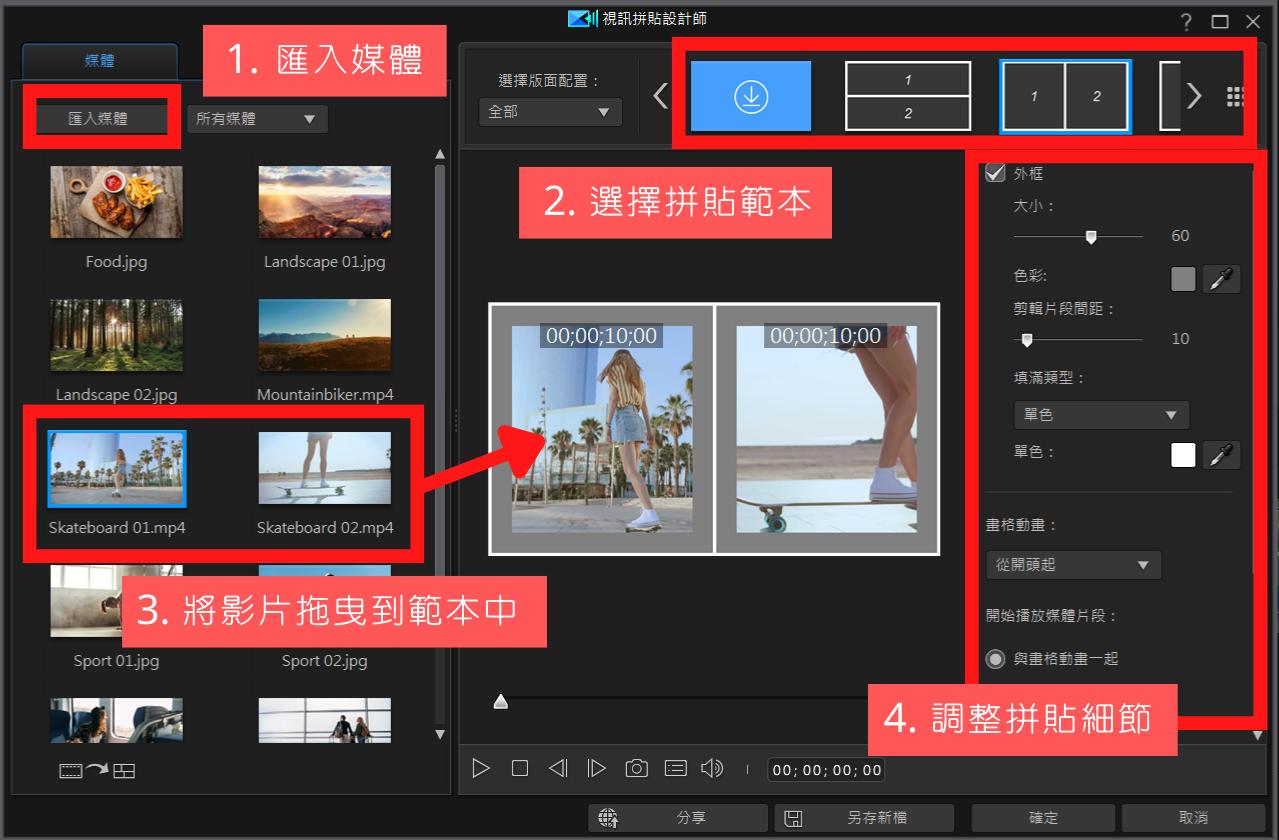Click the 取消 cancel button

(1193, 818)
